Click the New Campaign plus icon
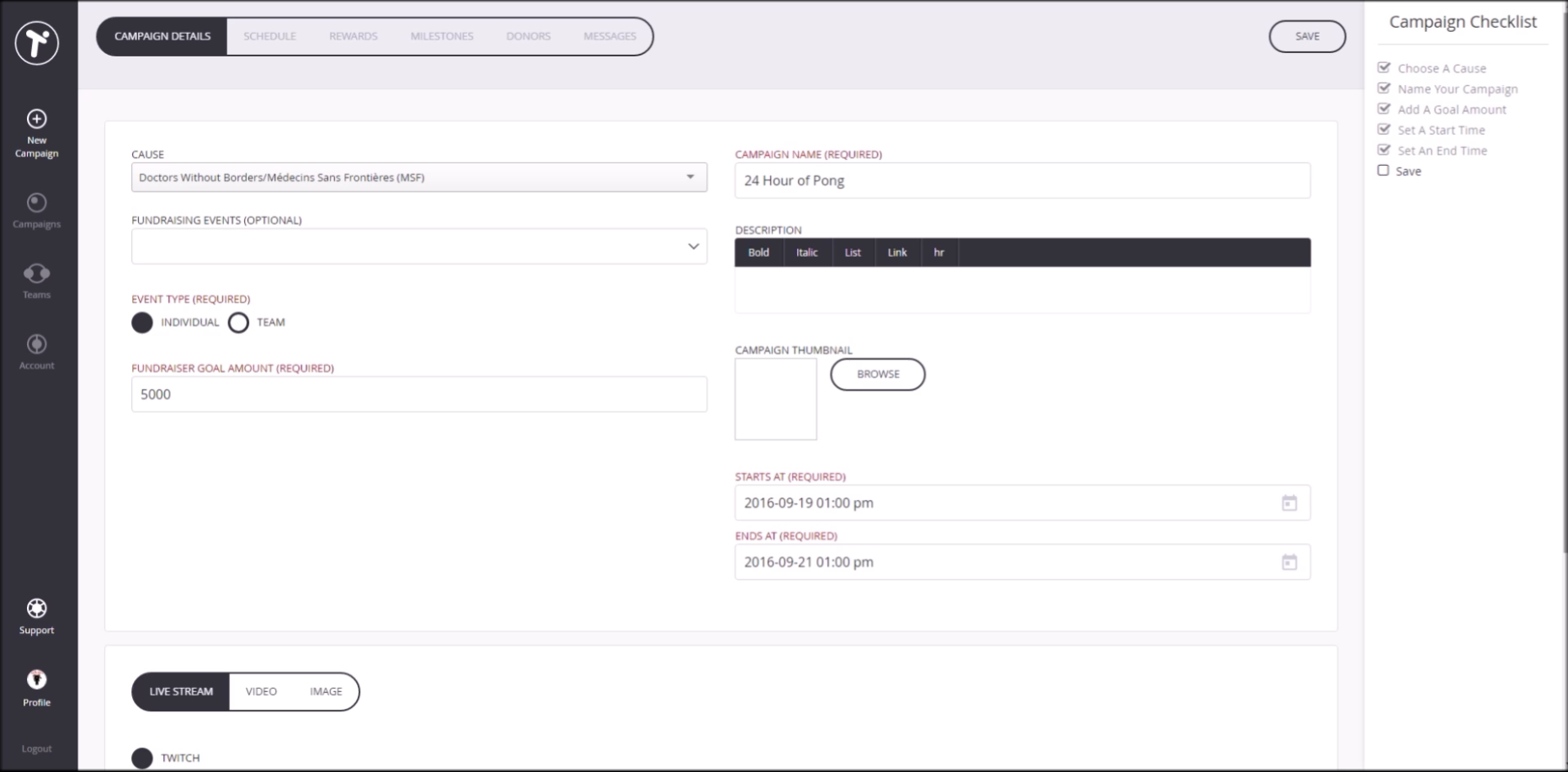Viewport: 1568px width, 772px height. pyautogui.click(x=37, y=119)
